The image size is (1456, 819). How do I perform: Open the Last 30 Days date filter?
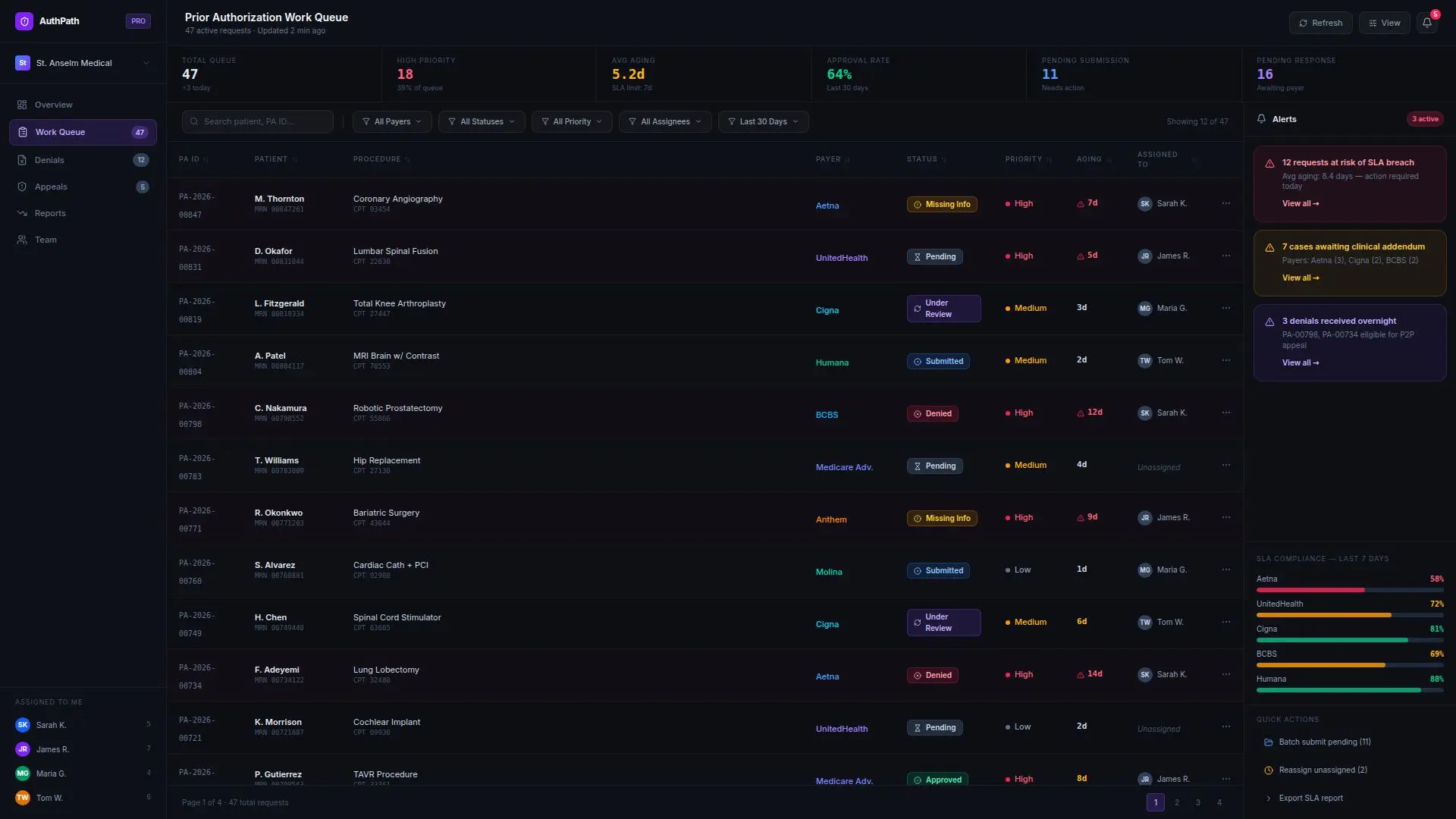click(x=763, y=121)
